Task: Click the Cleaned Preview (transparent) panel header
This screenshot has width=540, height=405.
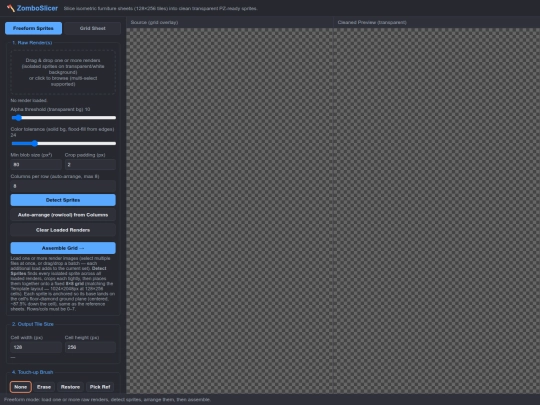Action: [437, 22]
